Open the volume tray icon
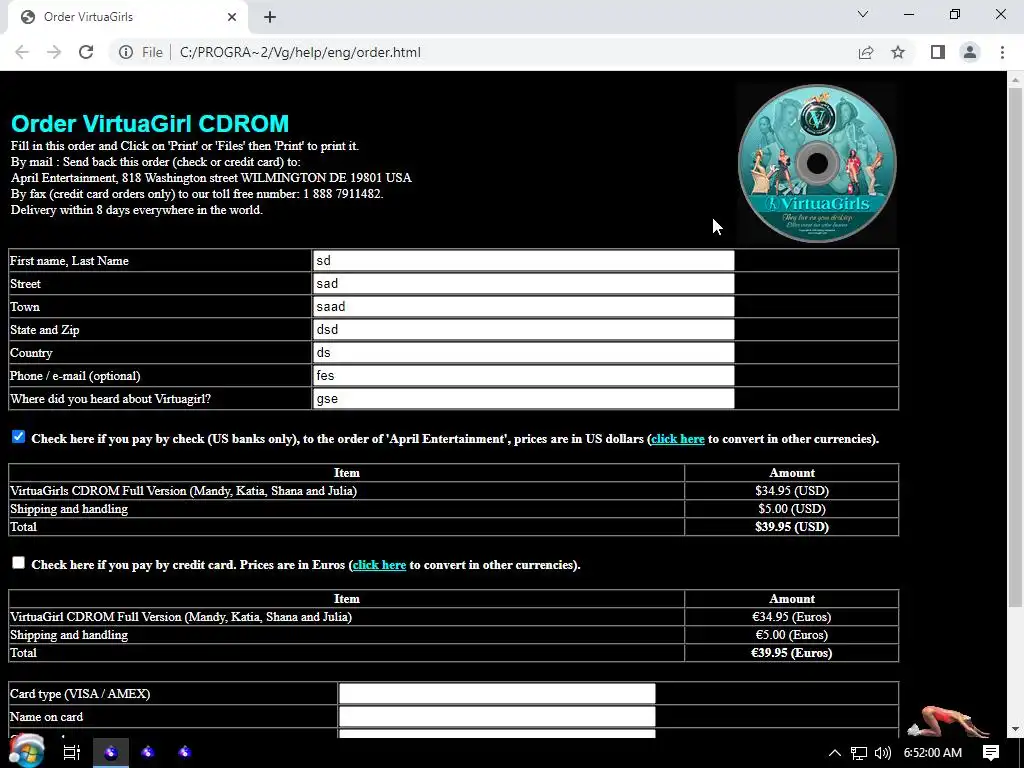 882,753
